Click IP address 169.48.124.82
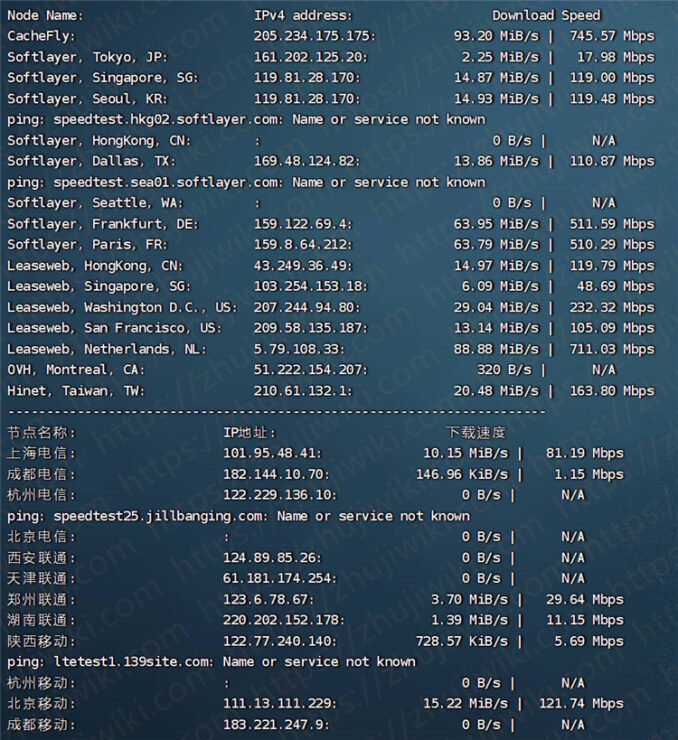The height and width of the screenshot is (740, 678). 307,161
